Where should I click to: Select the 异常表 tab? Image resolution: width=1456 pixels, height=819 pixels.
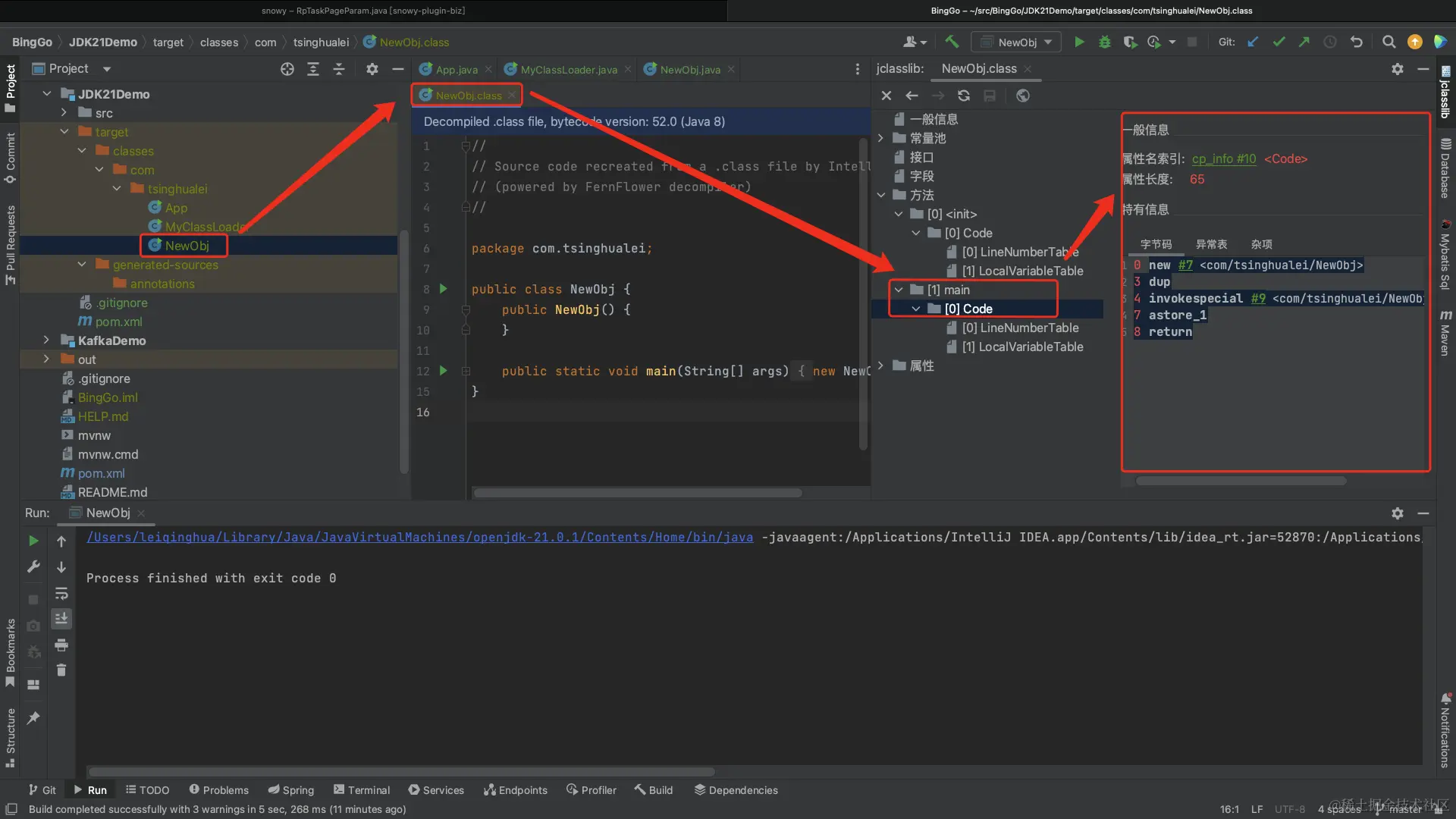(1211, 244)
